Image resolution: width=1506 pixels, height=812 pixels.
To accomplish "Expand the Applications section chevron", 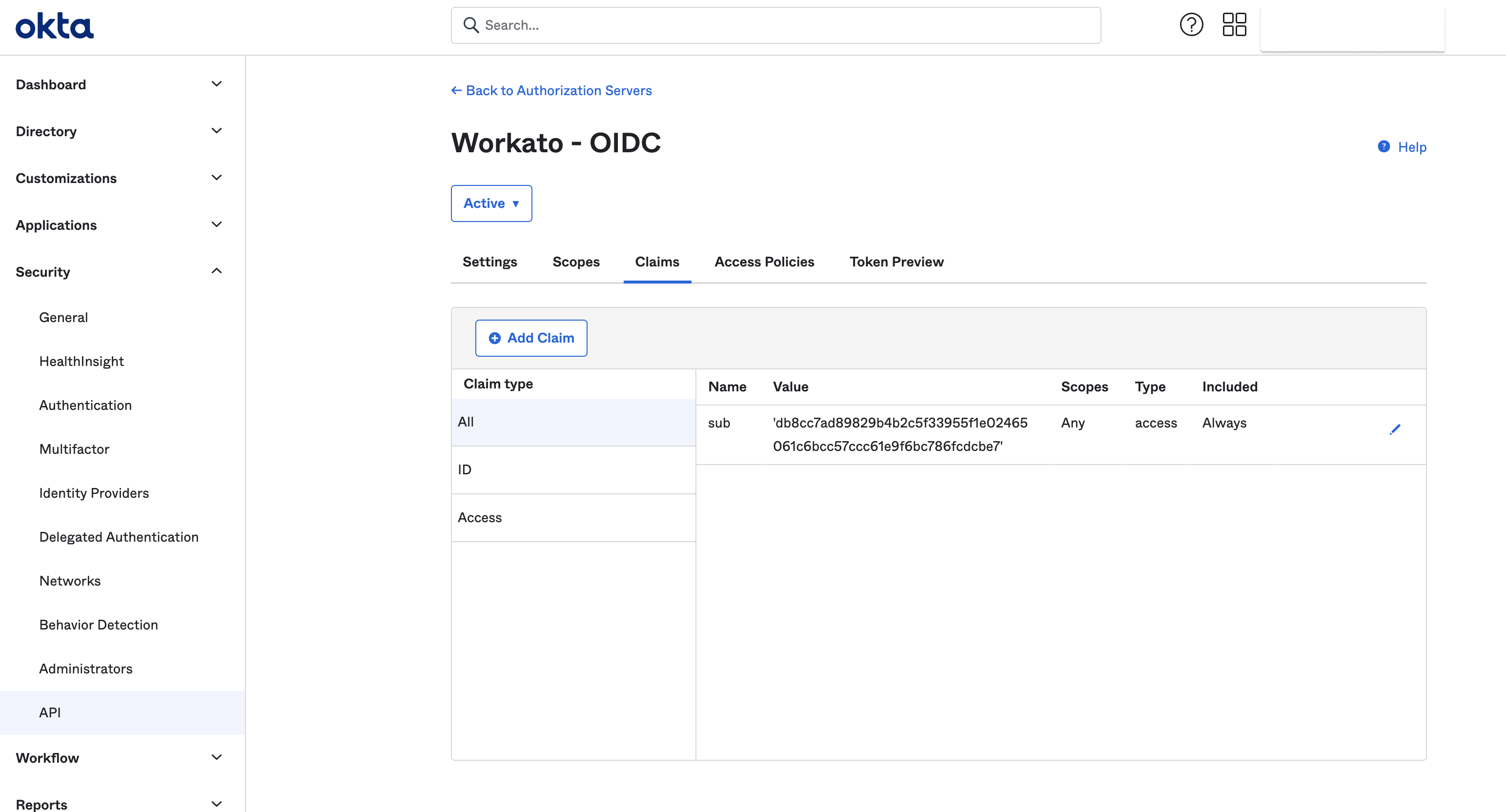I will [x=216, y=224].
